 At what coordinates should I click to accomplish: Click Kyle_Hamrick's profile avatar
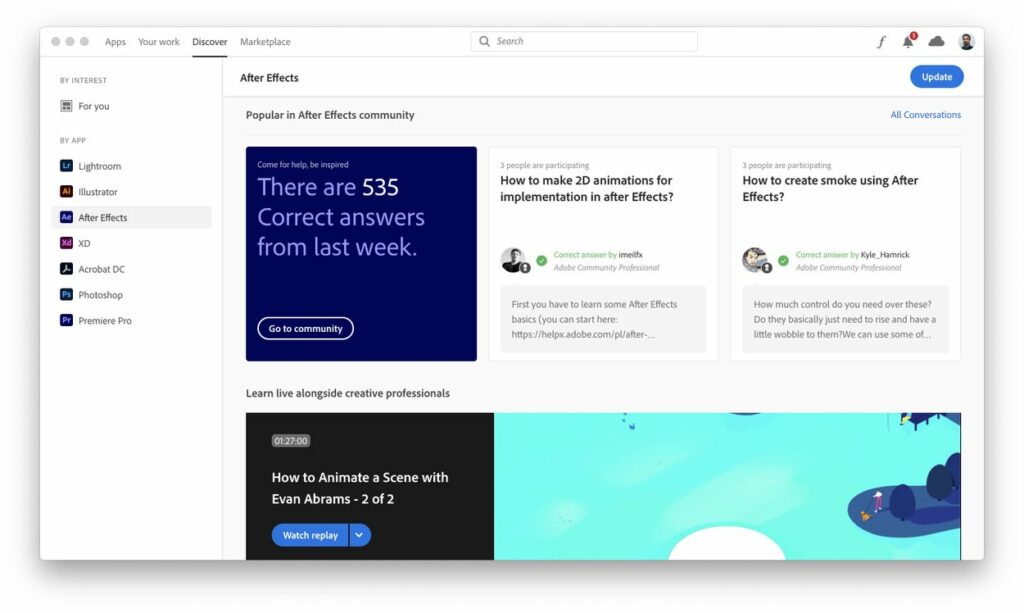(755, 260)
